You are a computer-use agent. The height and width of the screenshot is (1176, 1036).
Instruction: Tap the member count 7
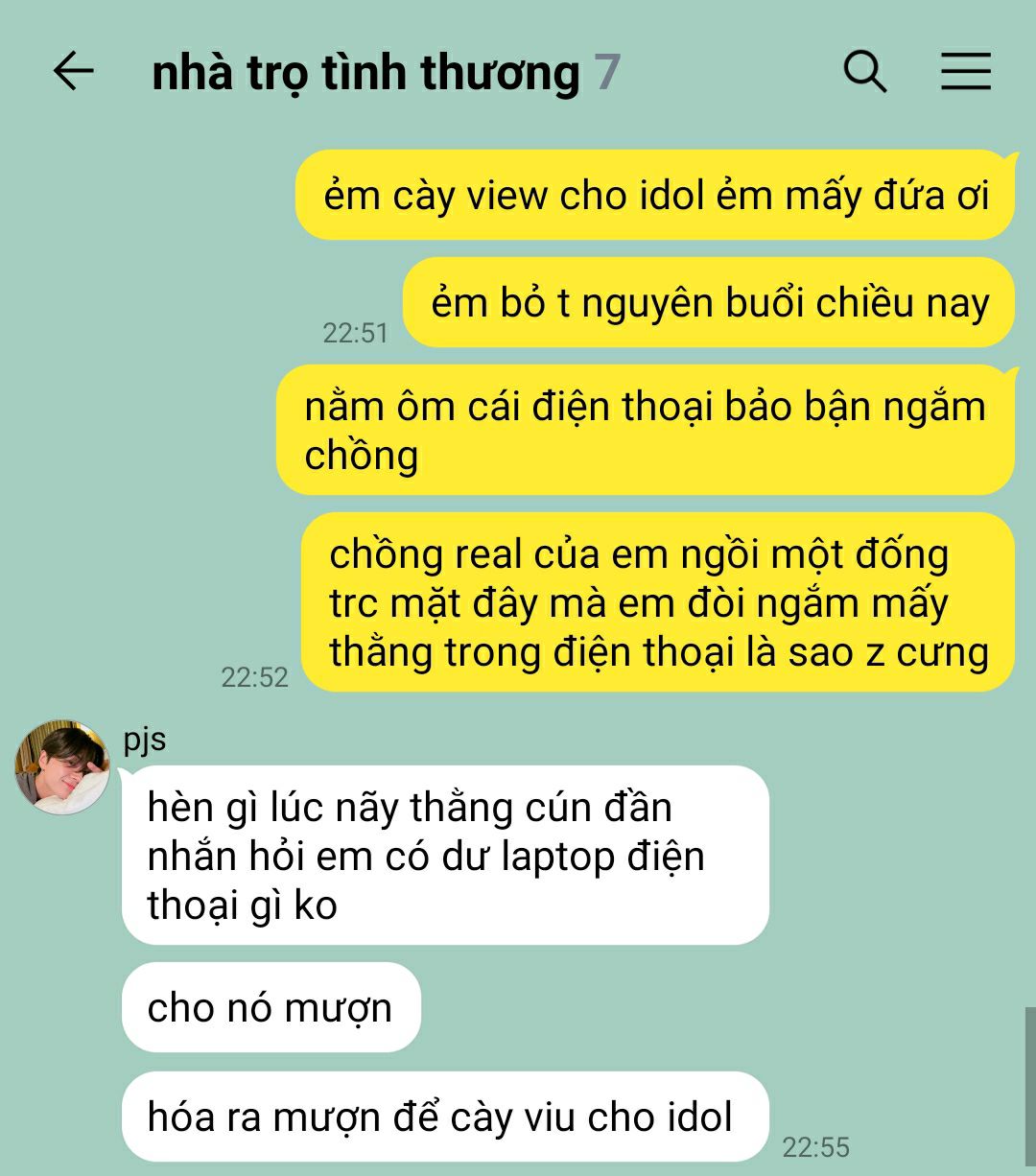tap(607, 73)
